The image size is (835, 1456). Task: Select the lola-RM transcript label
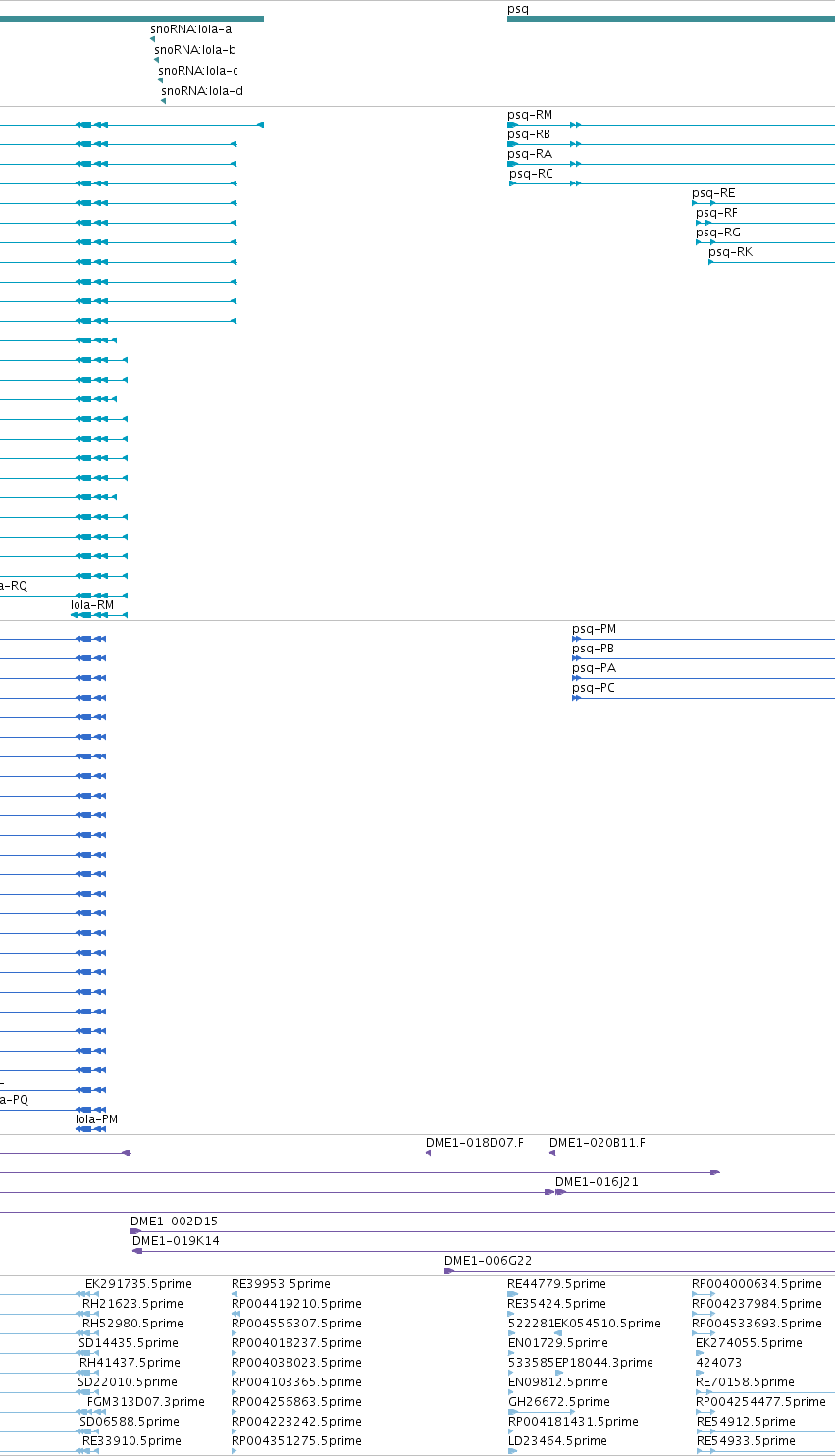pyautogui.click(x=92, y=605)
